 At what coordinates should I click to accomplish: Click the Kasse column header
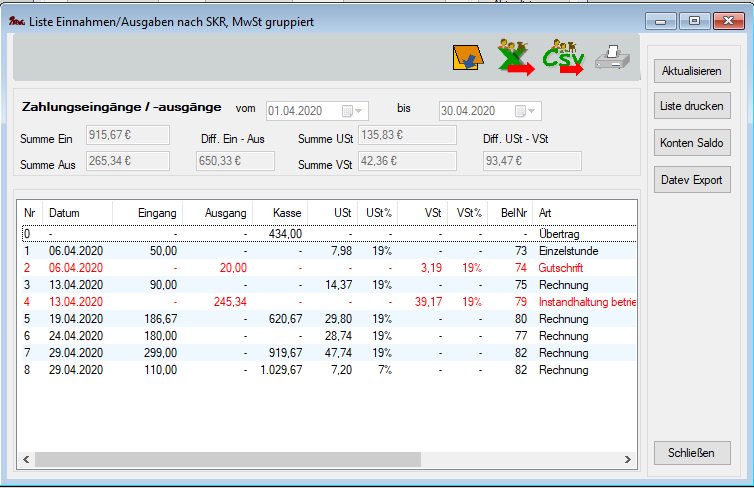pyautogui.click(x=286, y=213)
